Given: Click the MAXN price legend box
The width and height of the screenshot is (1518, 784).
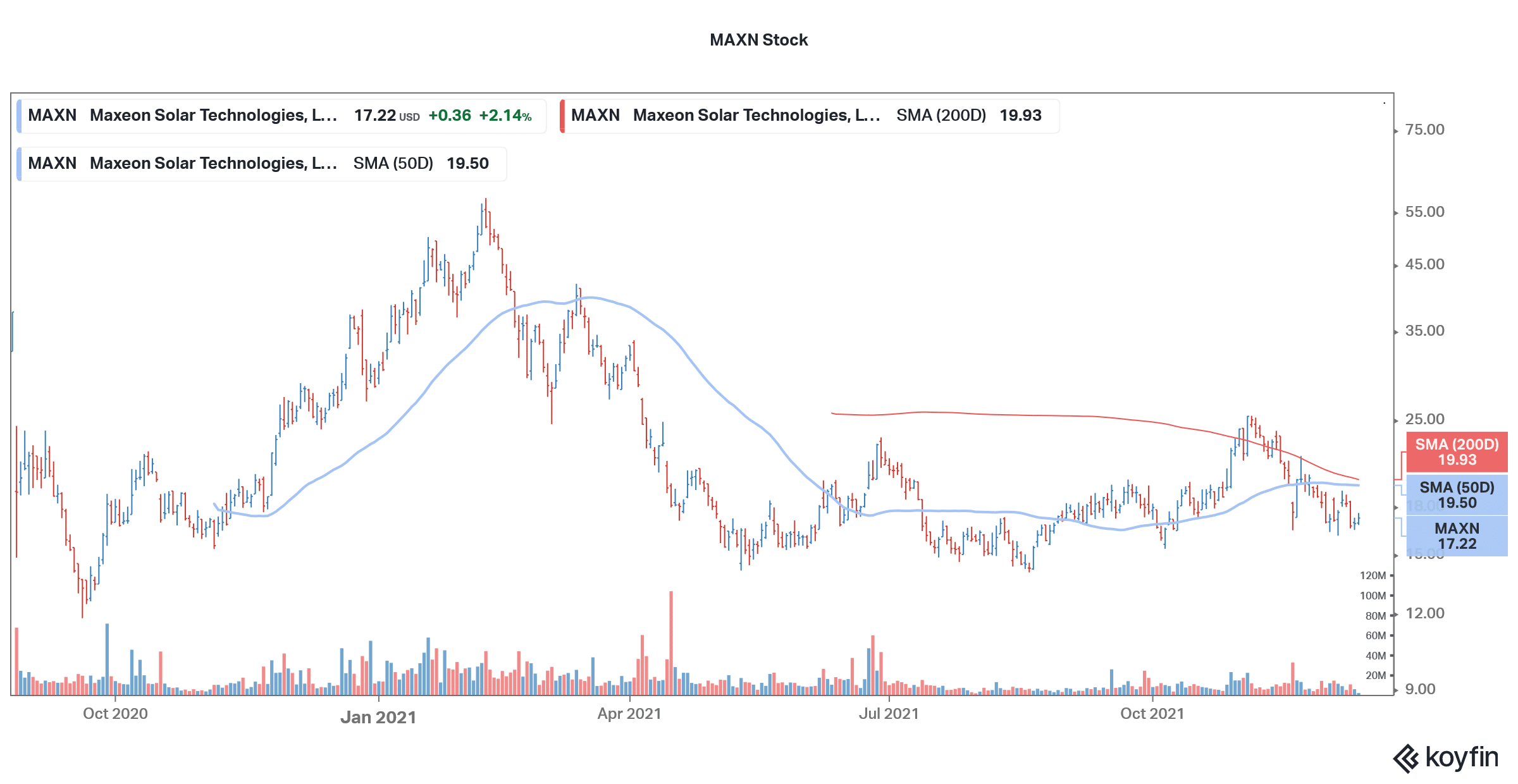Looking at the screenshot, I should coord(281,116).
